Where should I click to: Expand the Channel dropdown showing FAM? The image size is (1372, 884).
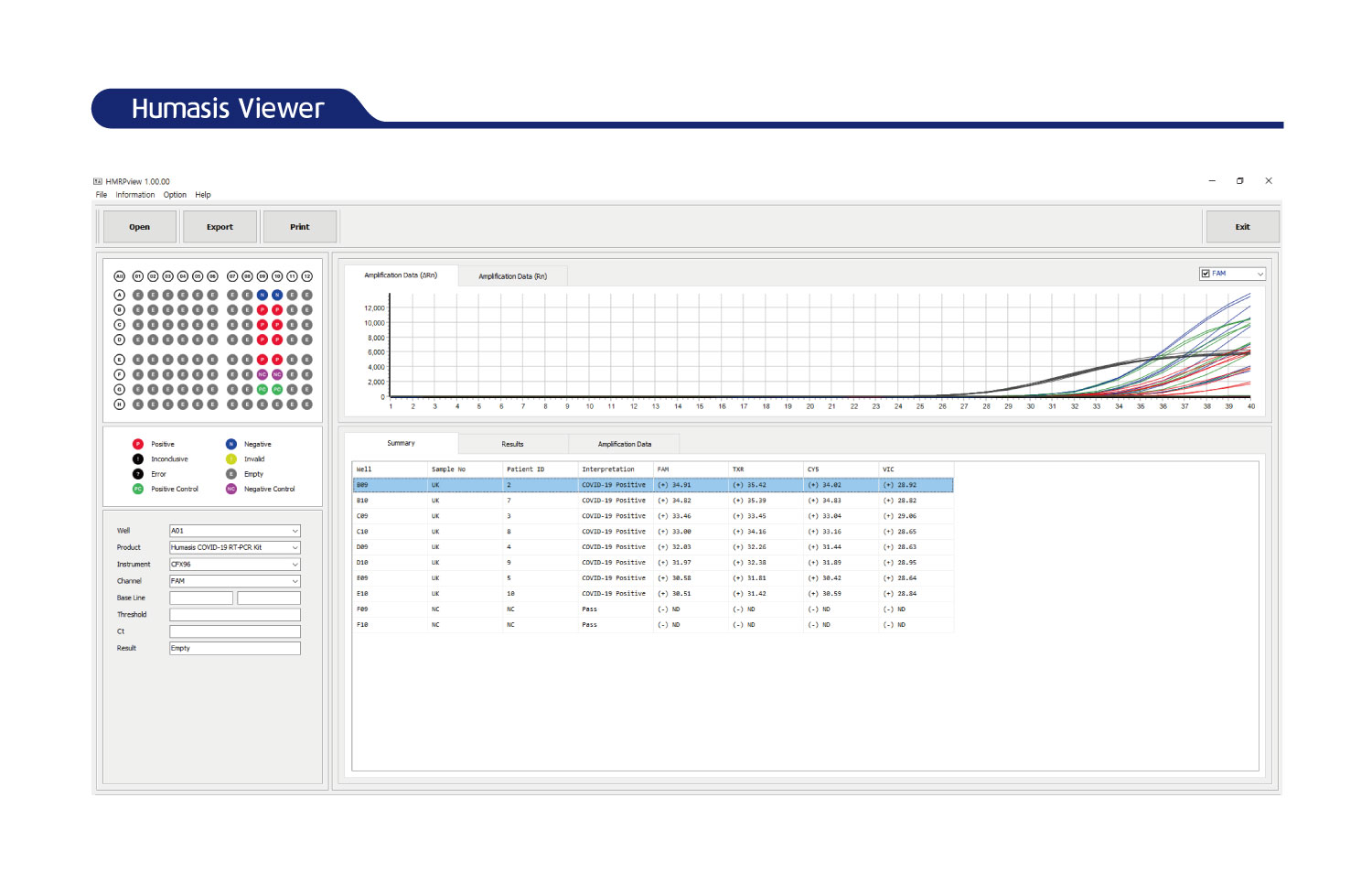click(x=234, y=581)
